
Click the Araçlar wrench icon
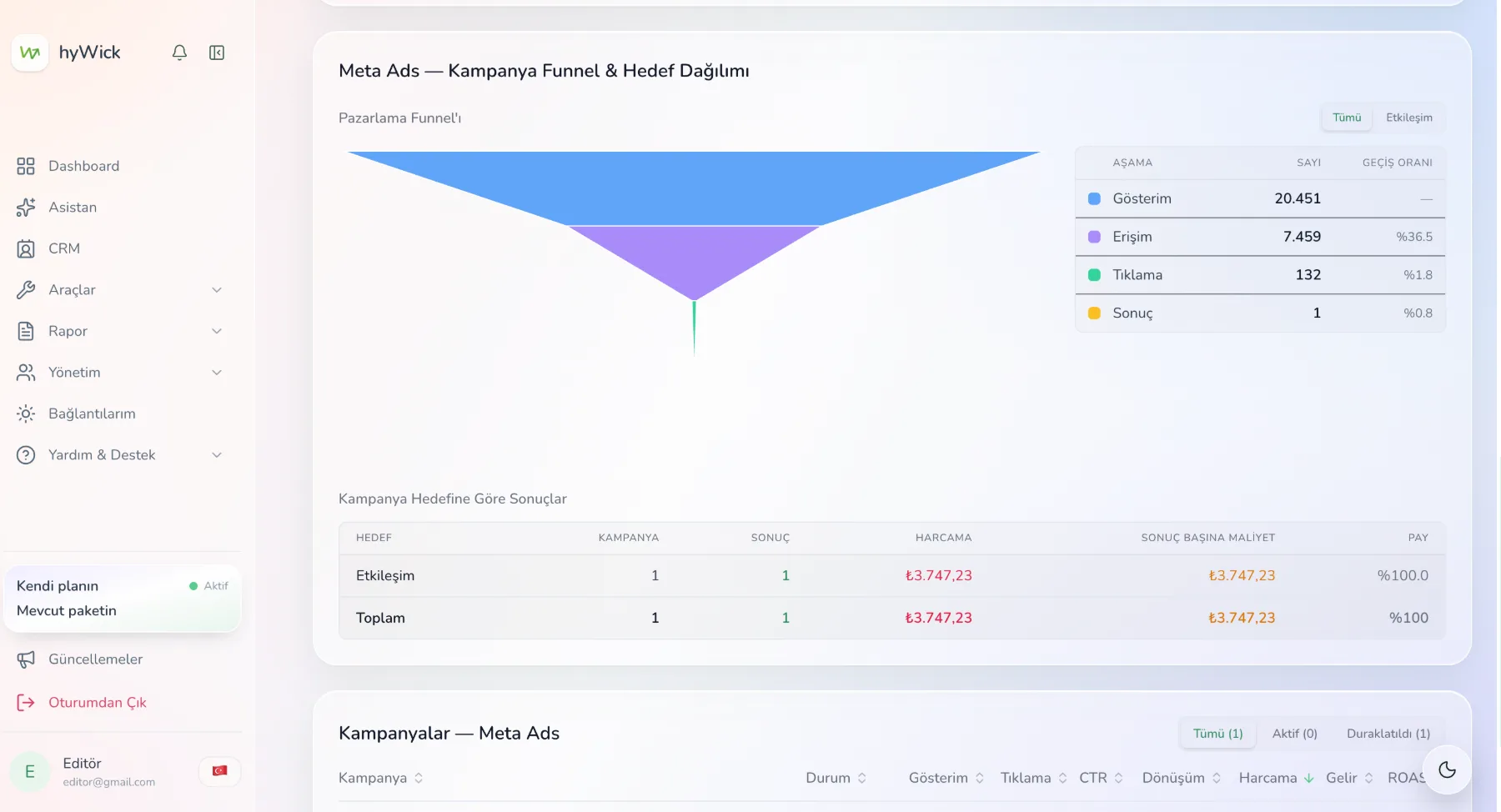tap(26, 290)
